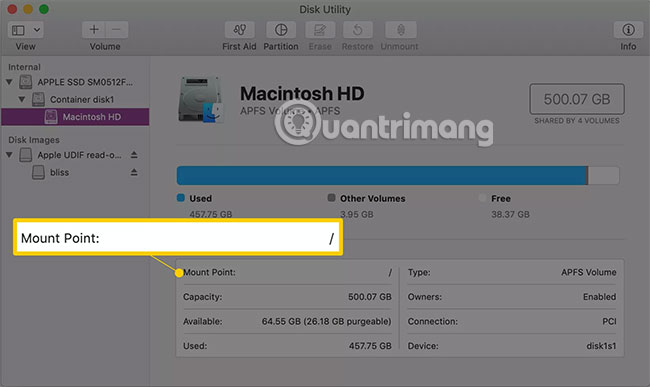Click the Macintosh HD title text

pyautogui.click(x=302, y=94)
